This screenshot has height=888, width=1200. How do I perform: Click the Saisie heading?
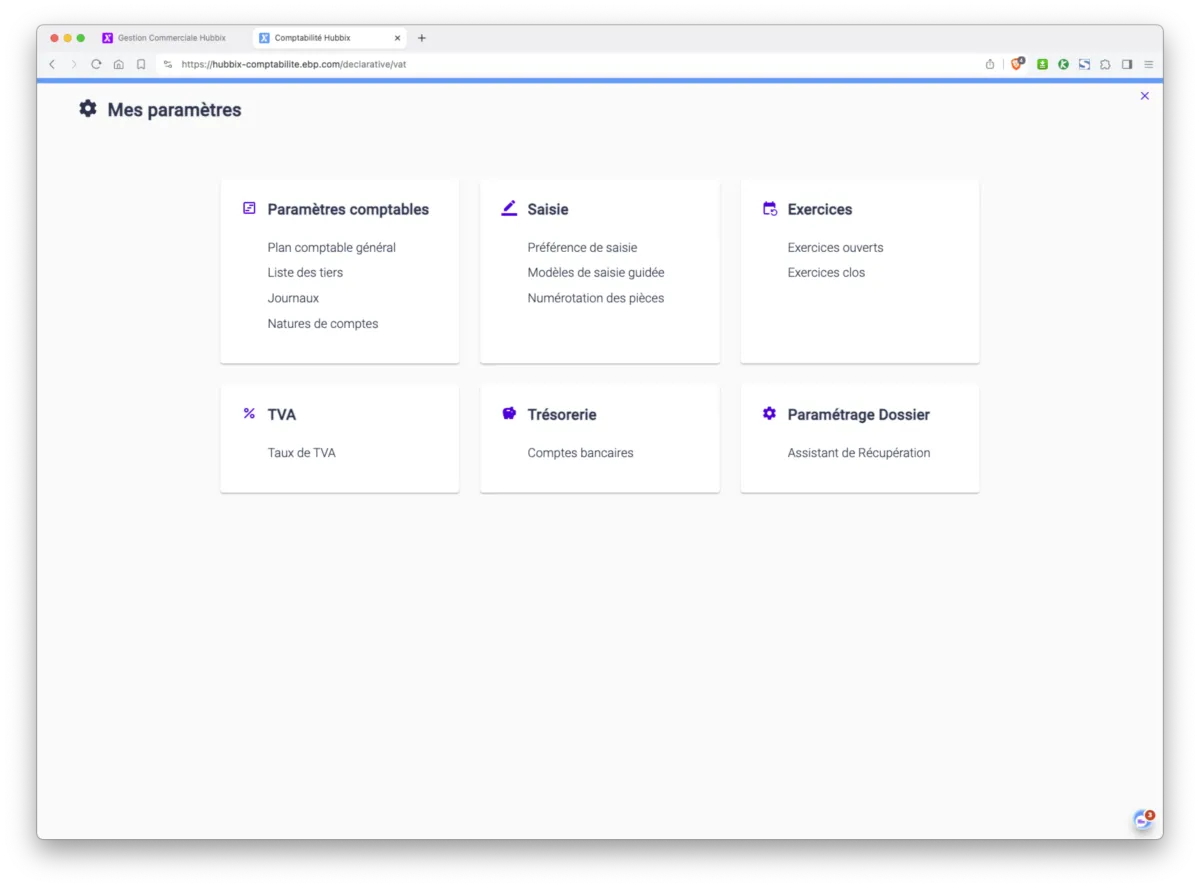click(548, 209)
